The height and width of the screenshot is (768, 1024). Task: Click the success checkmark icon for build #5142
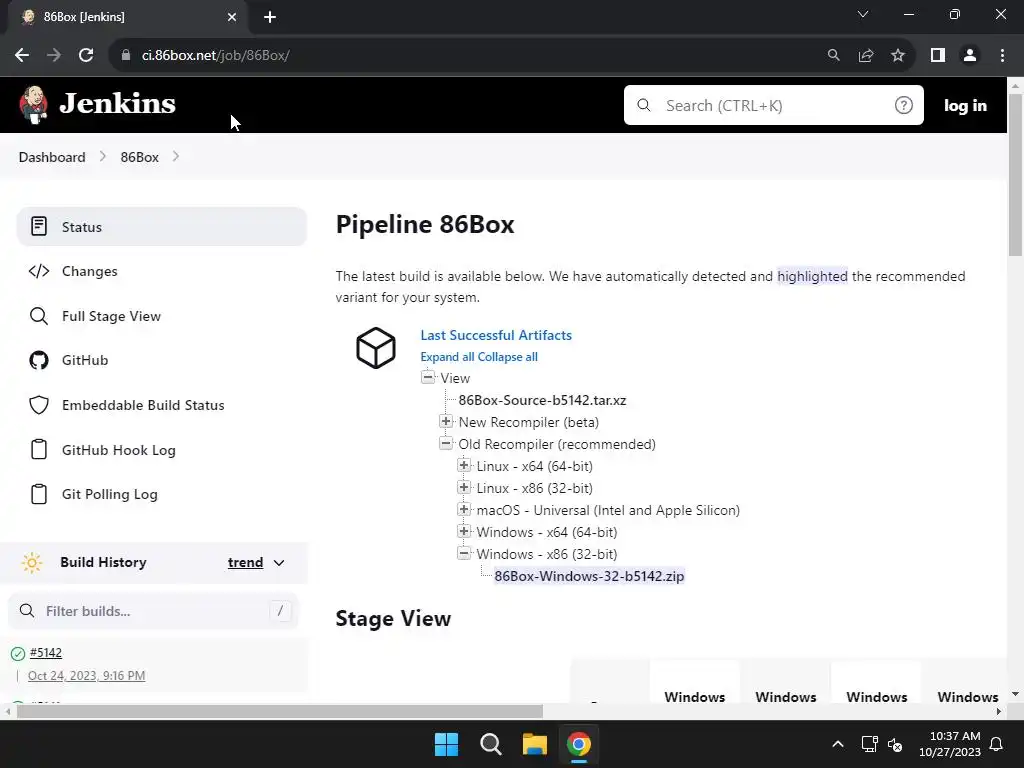point(18,653)
